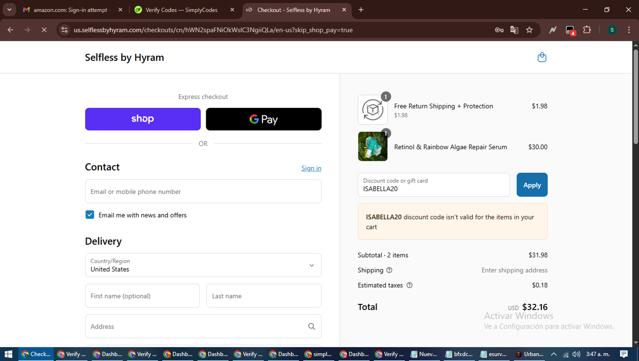This screenshot has height=361, width=639.
Task: Open the notification center icon
Action: [624, 354]
